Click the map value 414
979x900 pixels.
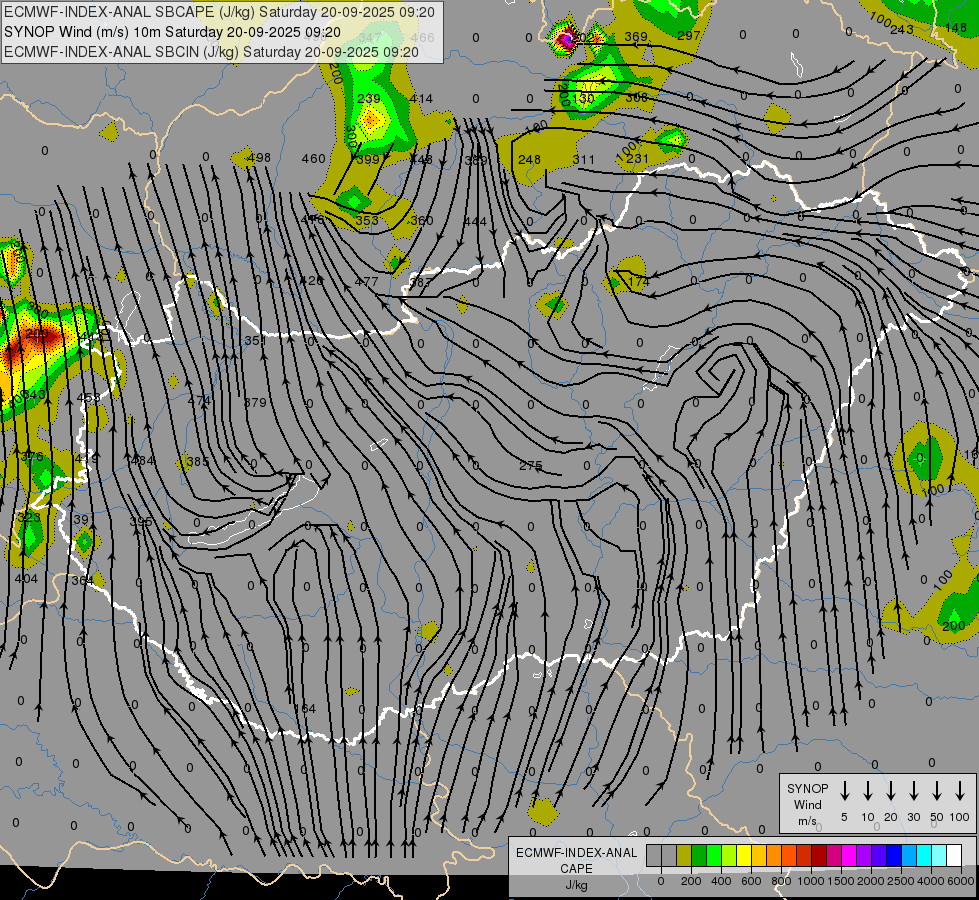click(x=421, y=98)
